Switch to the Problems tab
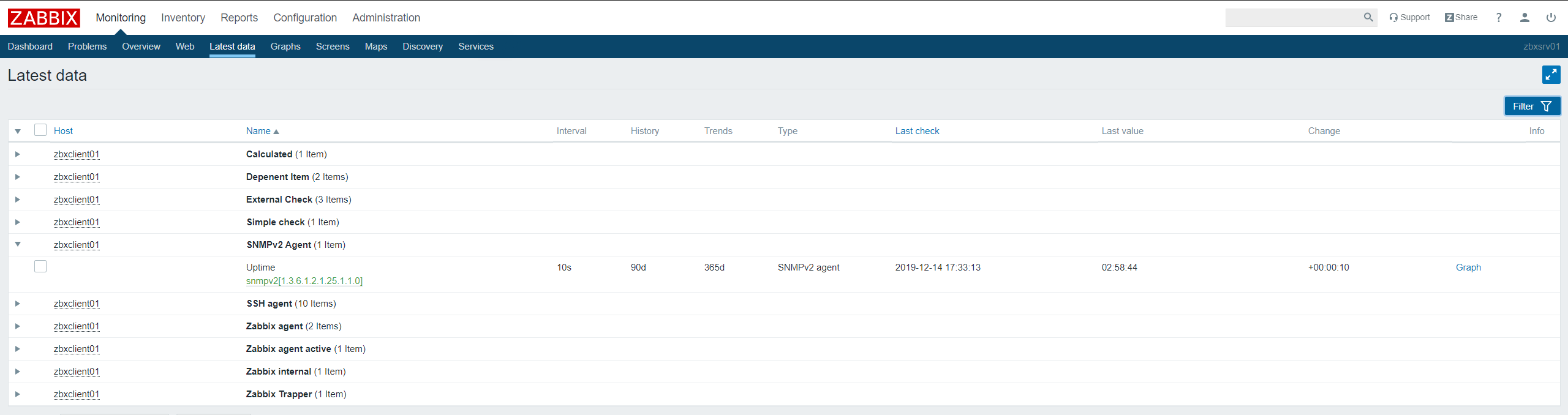1568x415 pixels. pyautogui.click(x=87, y=47)
